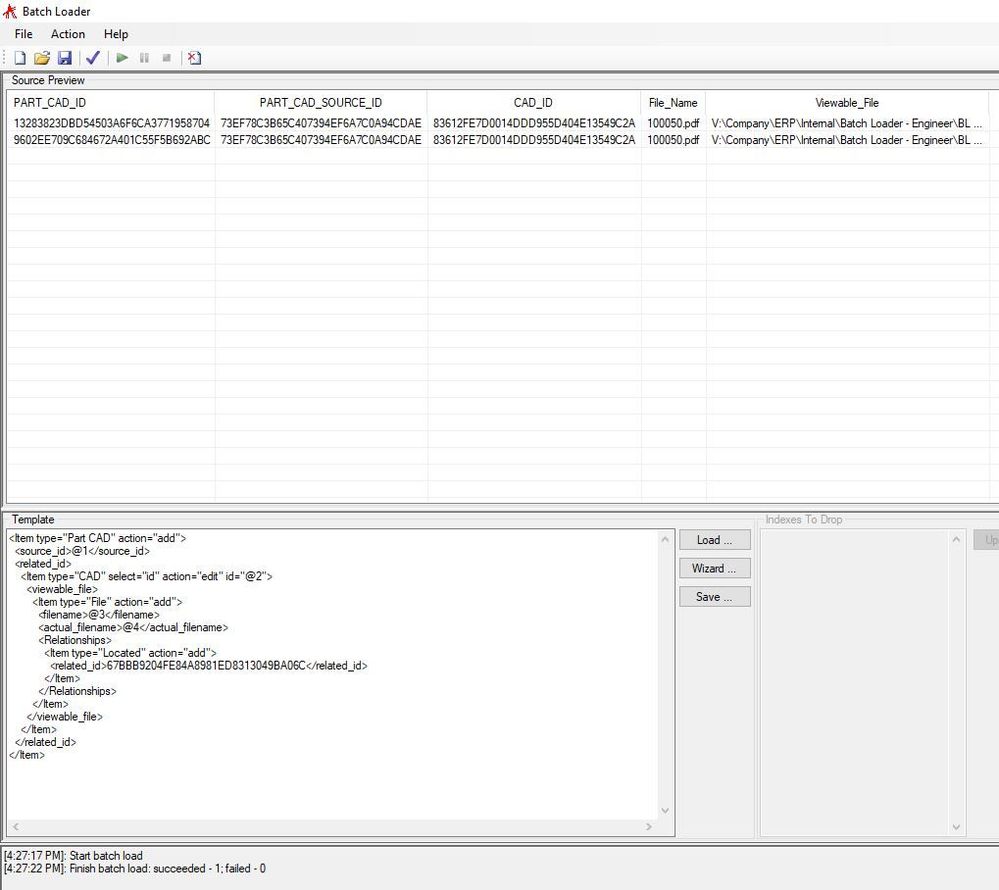The image size is (999, 890).
Task: Click the File_Name column header
Action: 673,103
